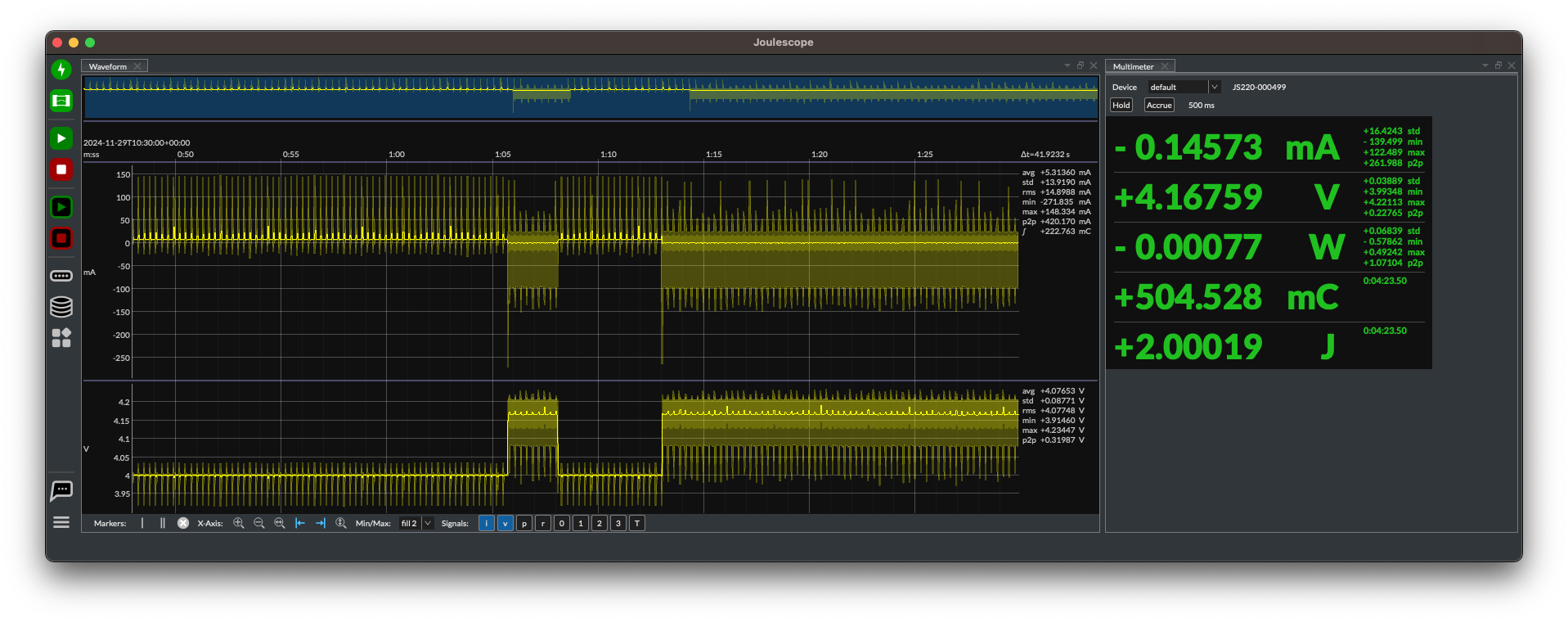1568x622 pixels.
Task: Open the widgets grid icon in sidebar
Action: pos(61,337)
